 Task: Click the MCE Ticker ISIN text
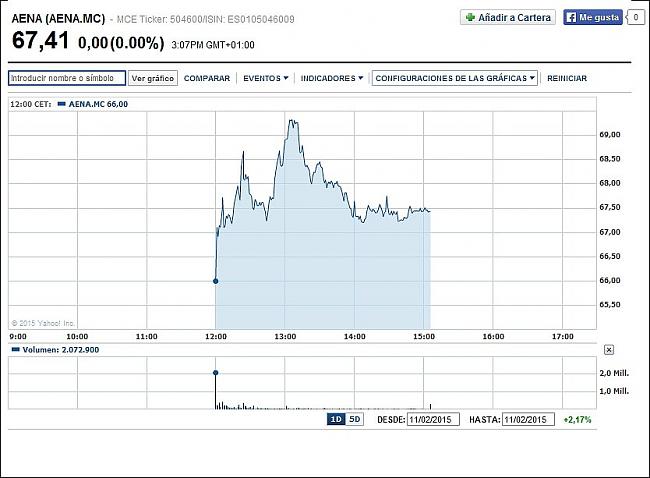(x=205, y=19)
